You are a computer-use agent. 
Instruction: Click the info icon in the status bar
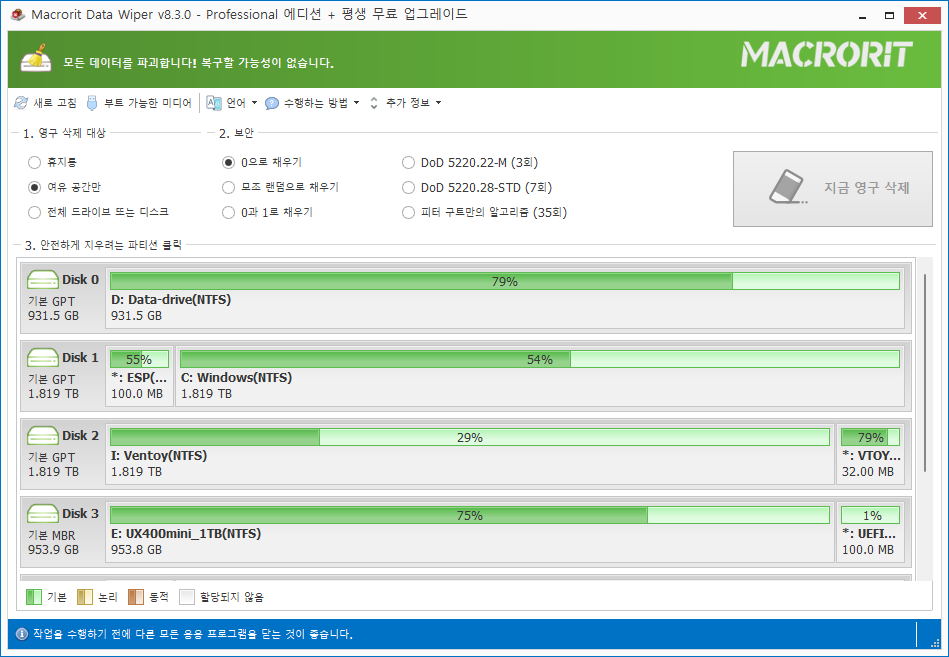22,634
